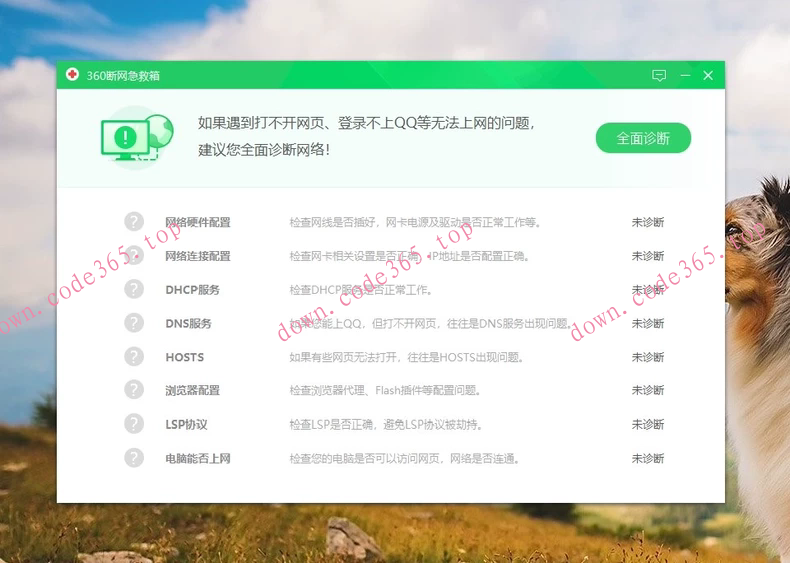Select the 网络连接配置 item label
Viewport: 790px width, 563px height.
[x=198, y=256]
